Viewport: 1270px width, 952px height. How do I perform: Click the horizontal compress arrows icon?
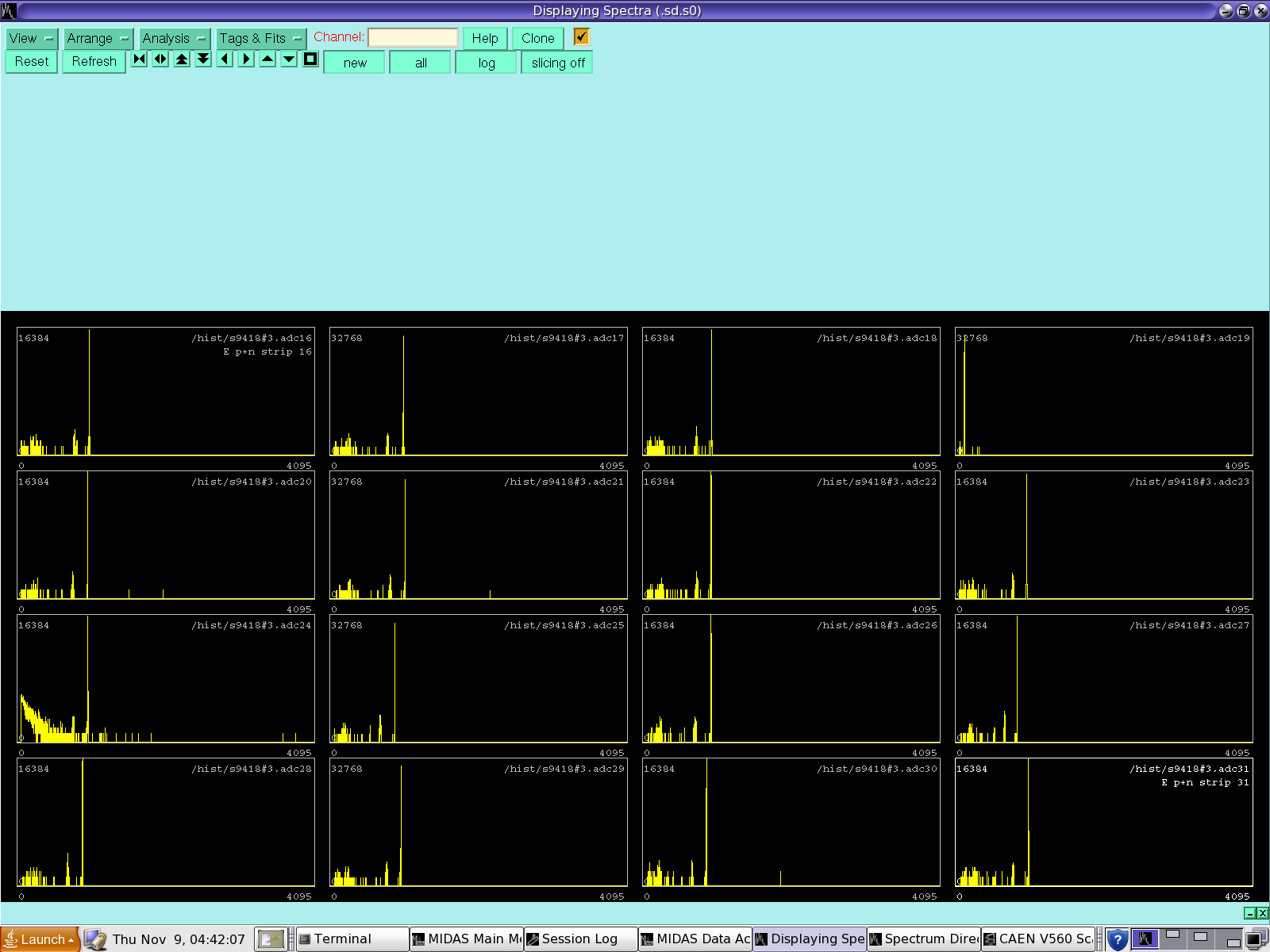(140, 59)
